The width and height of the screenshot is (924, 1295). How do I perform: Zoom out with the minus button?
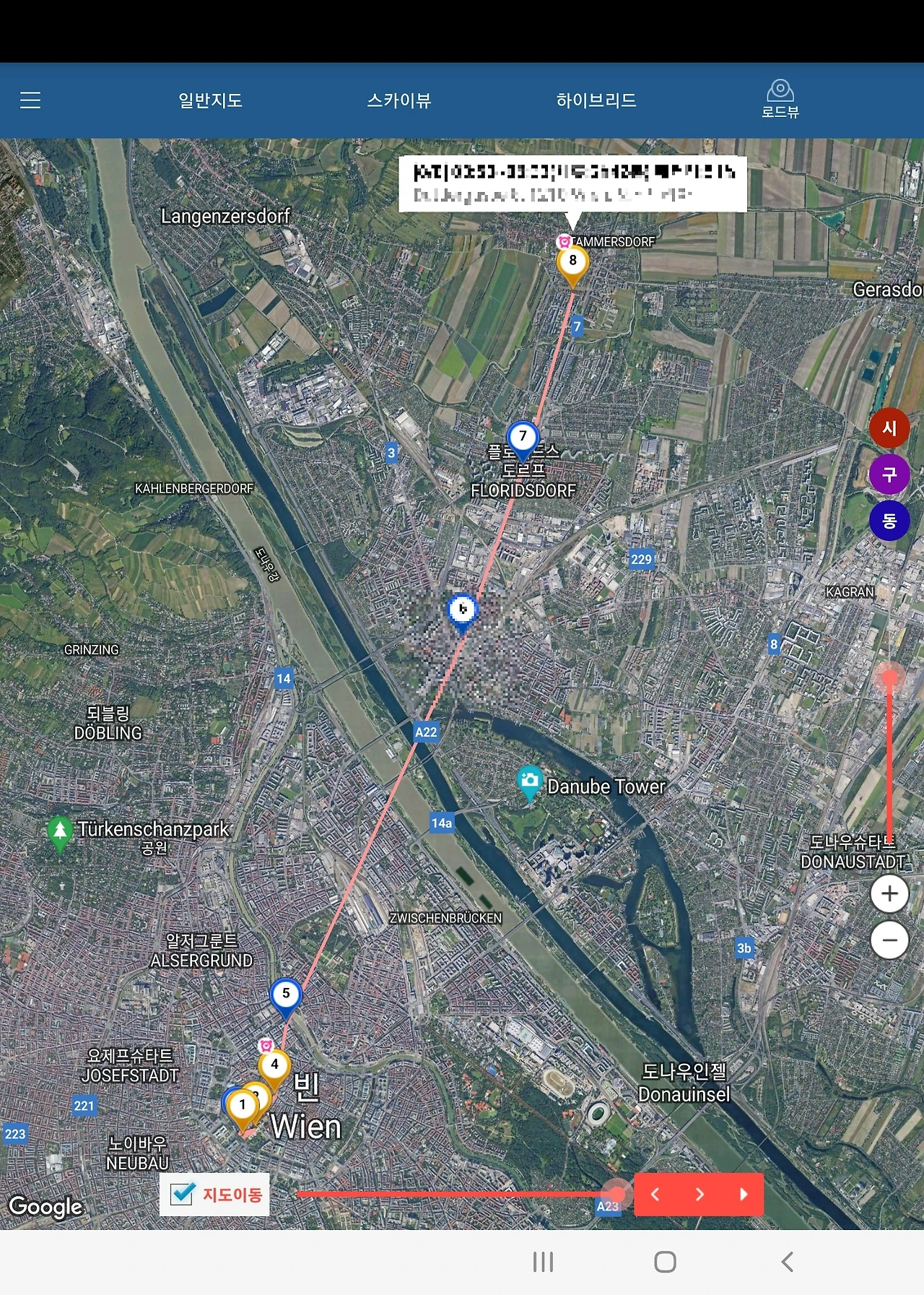889,940
